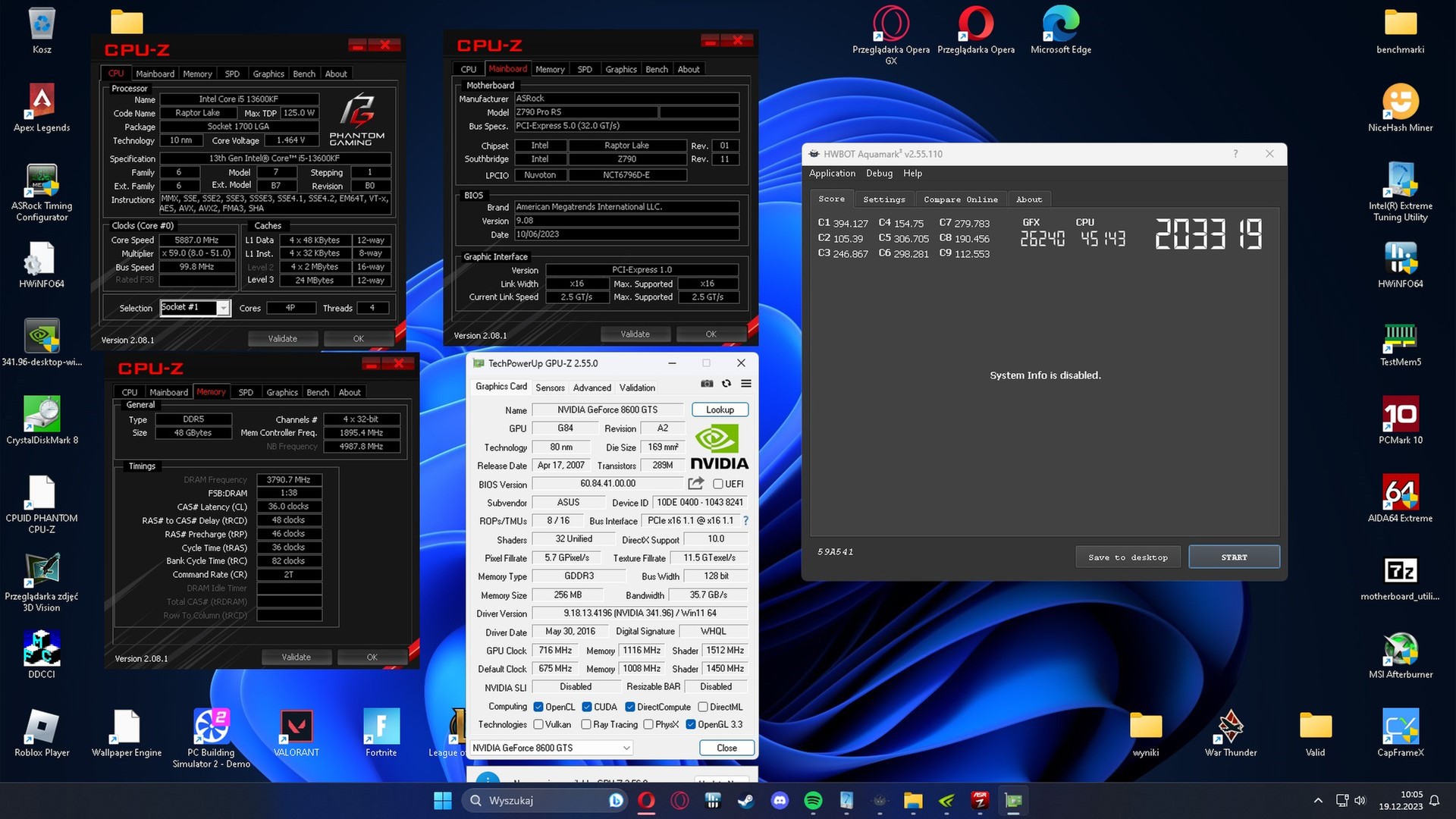This screenshot has height=819, width=1456.
Task: Open the CapFrameX desktop icon
Action: pos(1401,733)
